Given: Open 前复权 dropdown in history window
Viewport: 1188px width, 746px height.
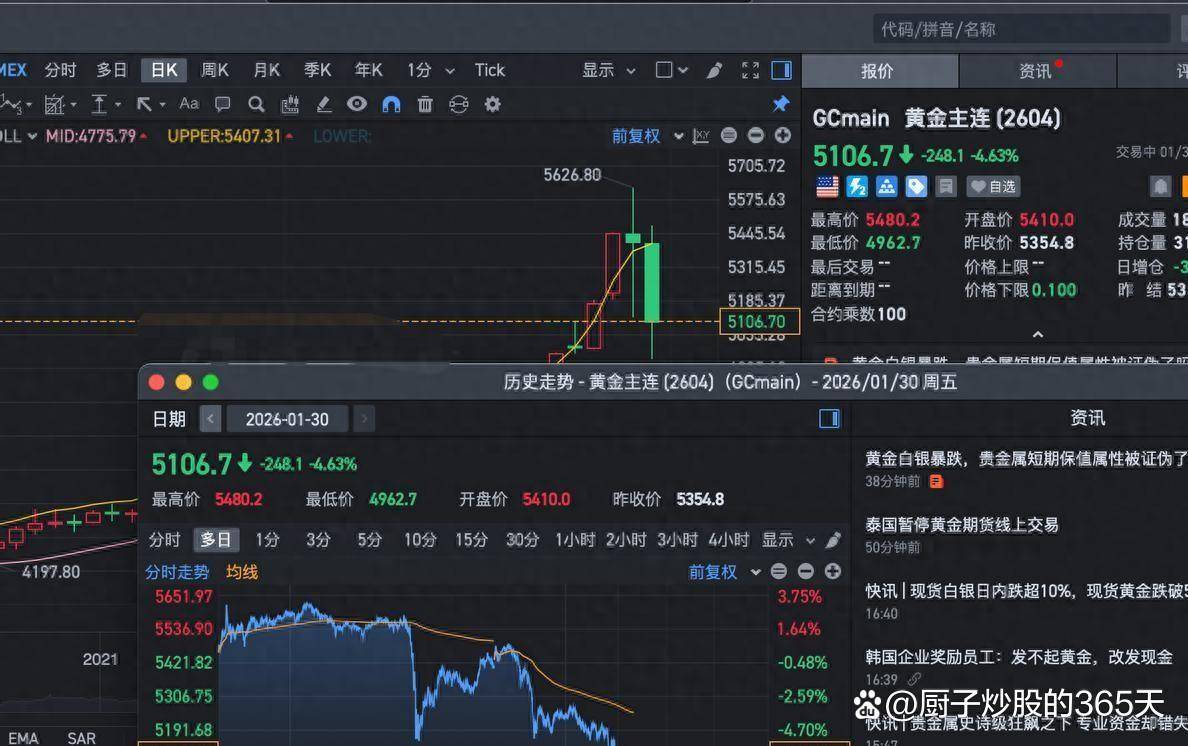Looking at the screenshot, I should coord(724,572).
